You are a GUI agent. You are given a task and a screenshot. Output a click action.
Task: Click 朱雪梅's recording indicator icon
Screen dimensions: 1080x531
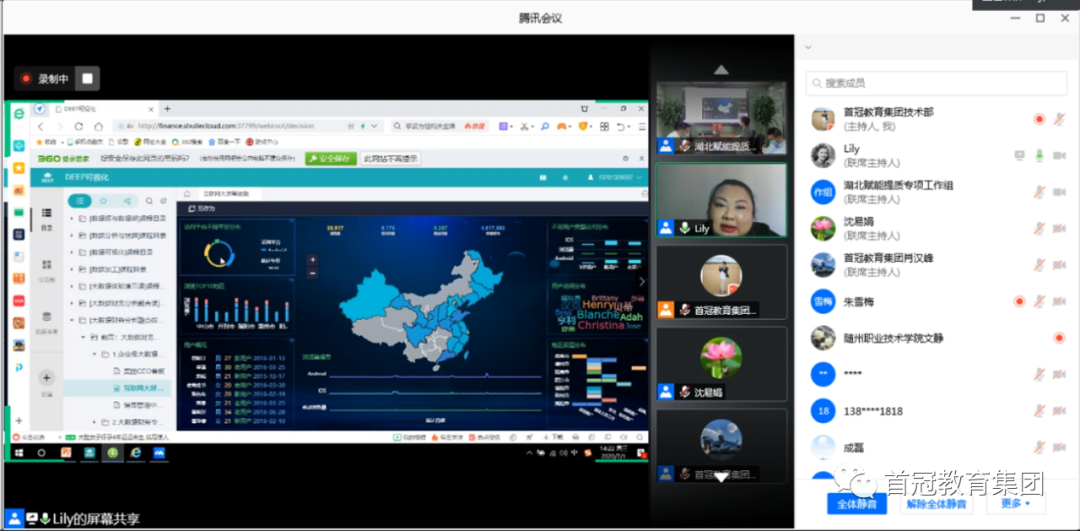[1020, 301]
